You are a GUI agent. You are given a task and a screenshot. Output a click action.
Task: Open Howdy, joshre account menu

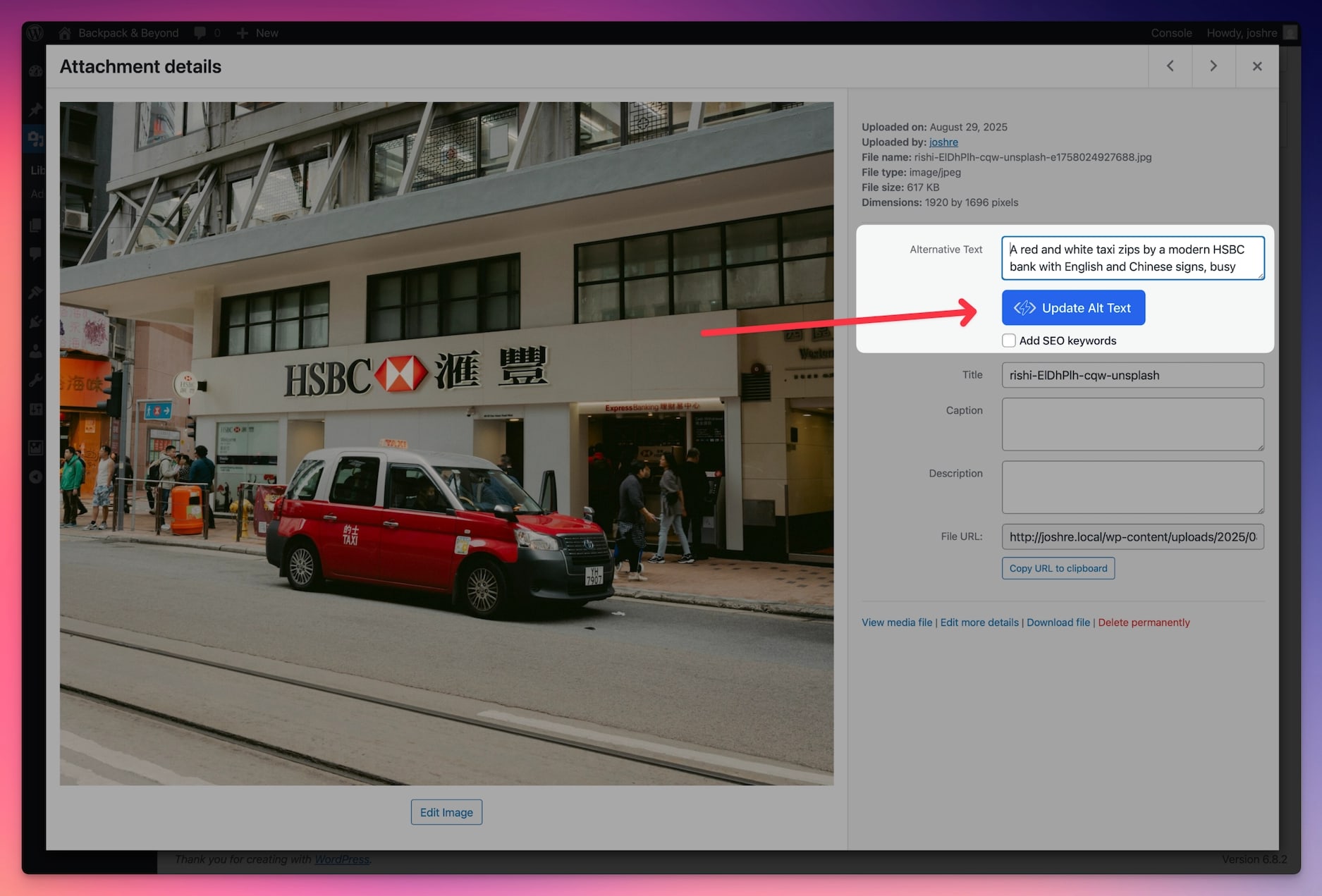coord(1242,32)
